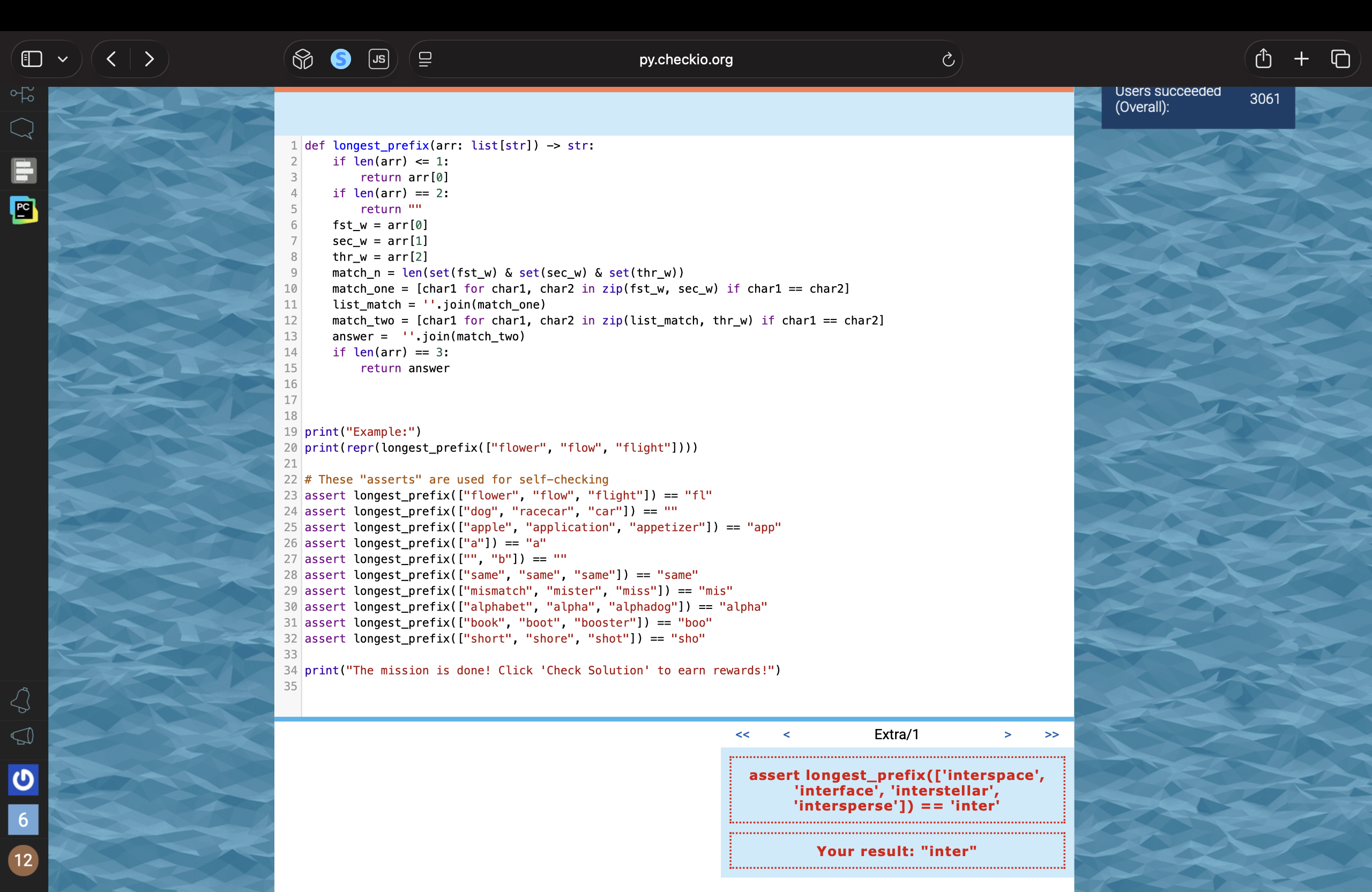1372x892 pixels.
Task: Click the assert line with "dog", "racecar"
Action: [491, 511]
